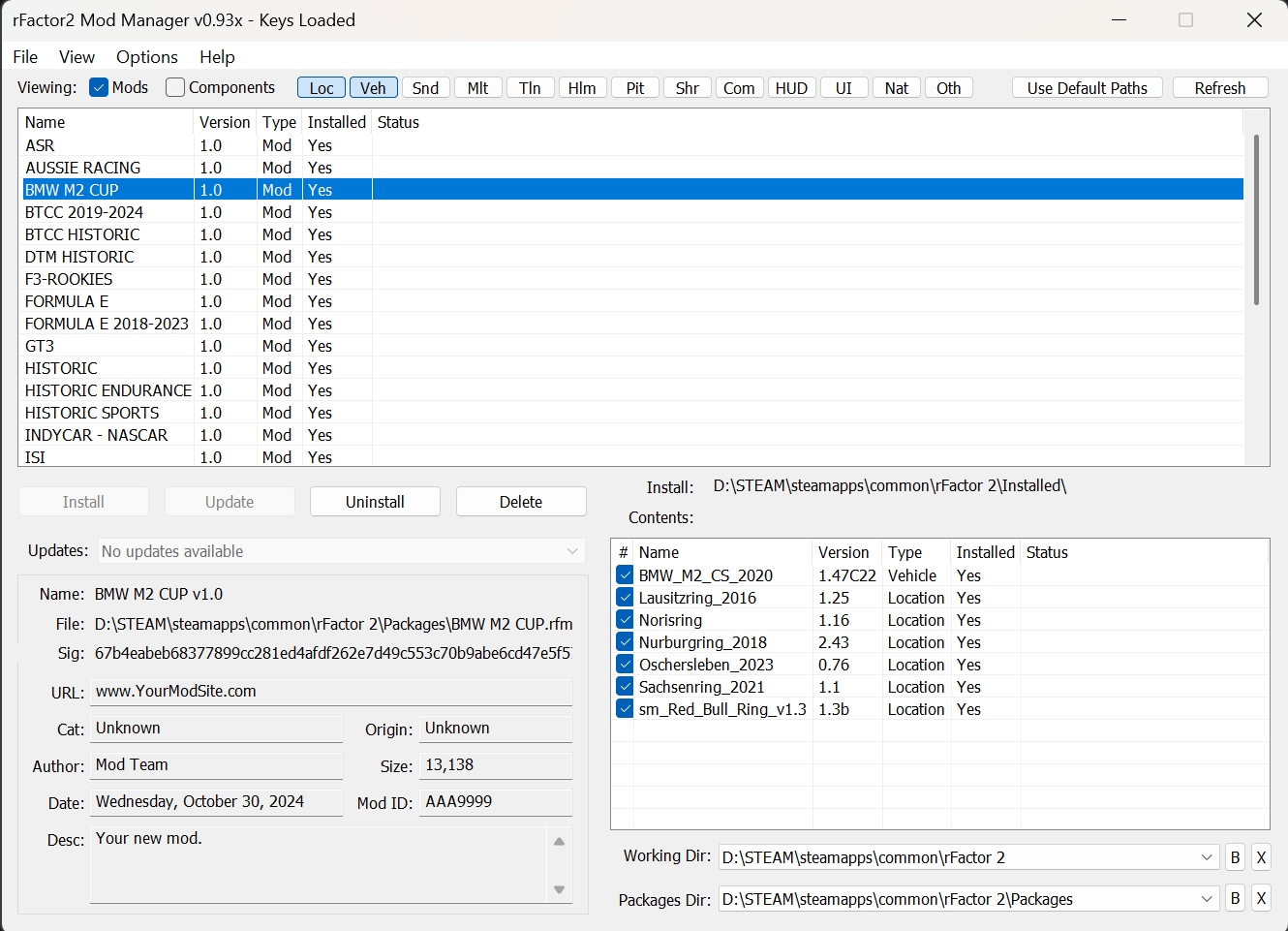Click the B button for Working Dir

pos(1235,857)
